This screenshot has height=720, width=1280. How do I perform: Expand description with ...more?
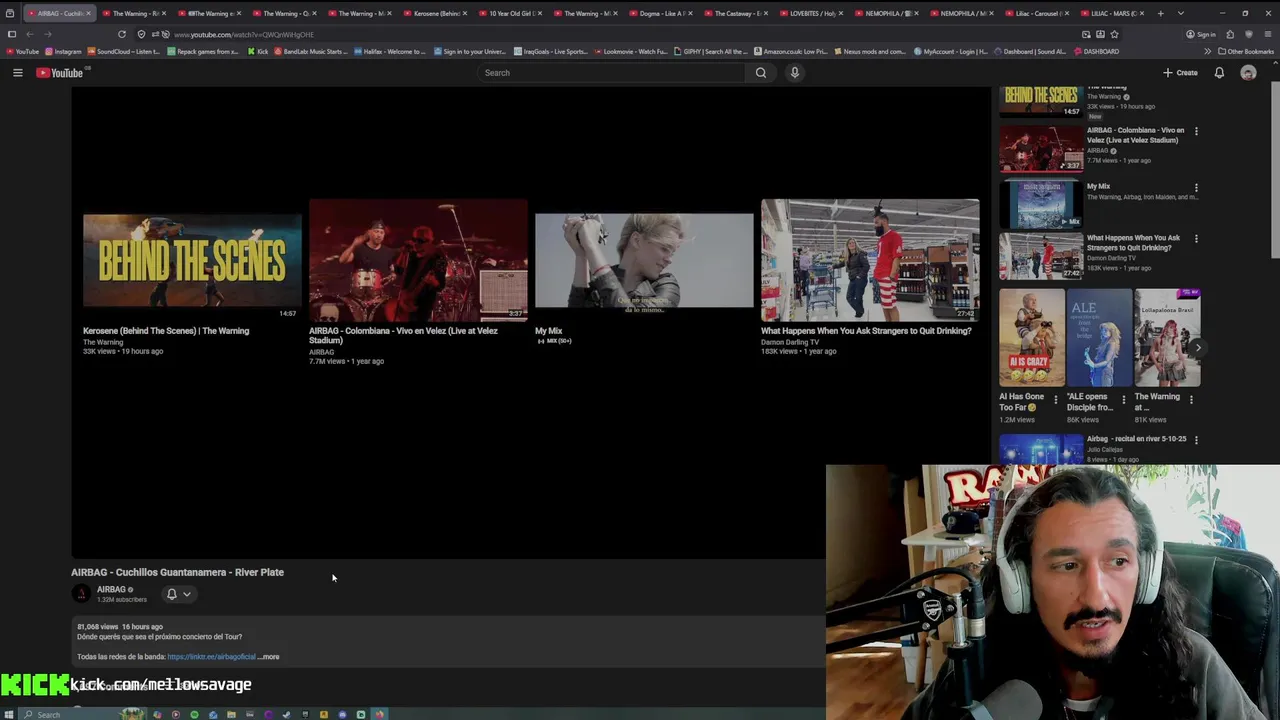click(269, 657)
